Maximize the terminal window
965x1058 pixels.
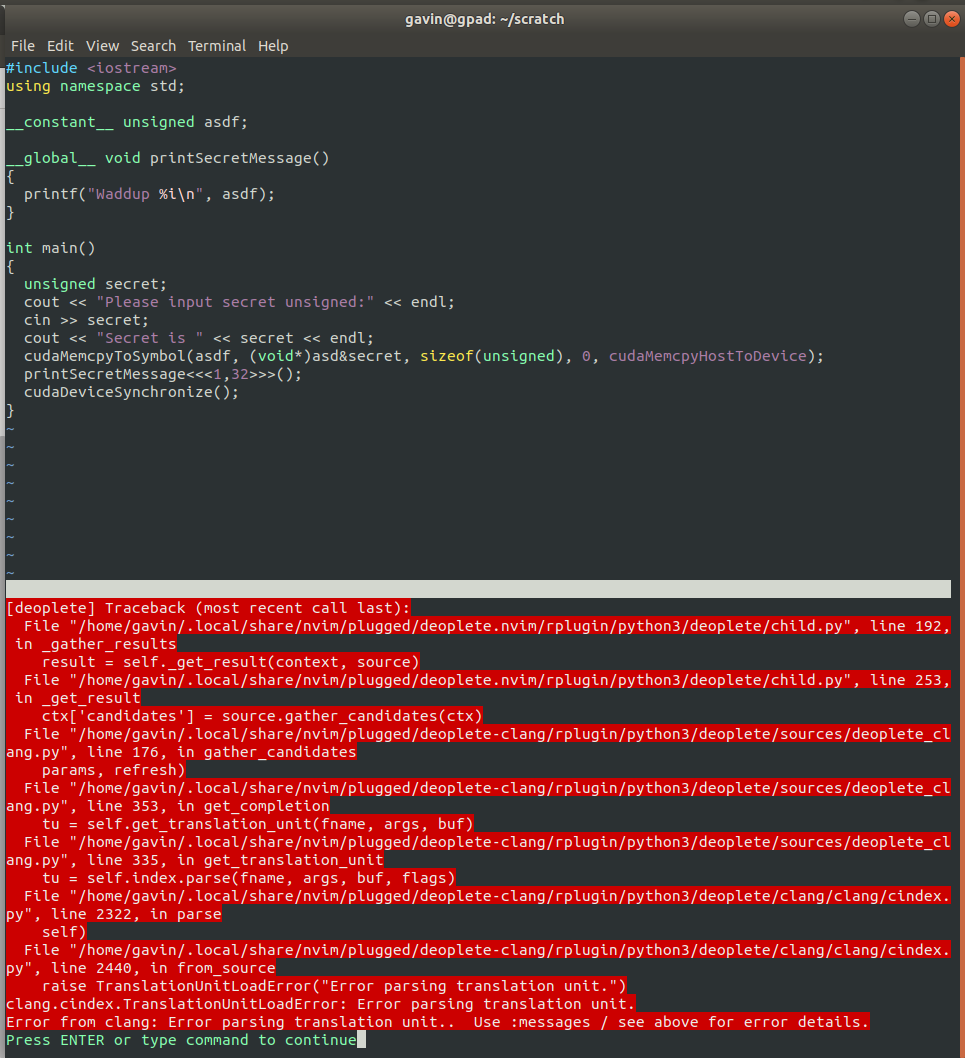[x=932, y=19]
